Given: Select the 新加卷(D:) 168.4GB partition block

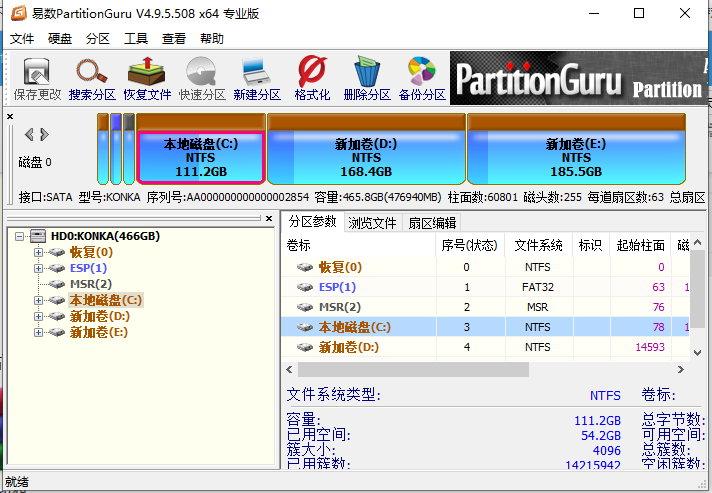Looking at the screenshot, I should pyautogui.click(x=366, y=149).
